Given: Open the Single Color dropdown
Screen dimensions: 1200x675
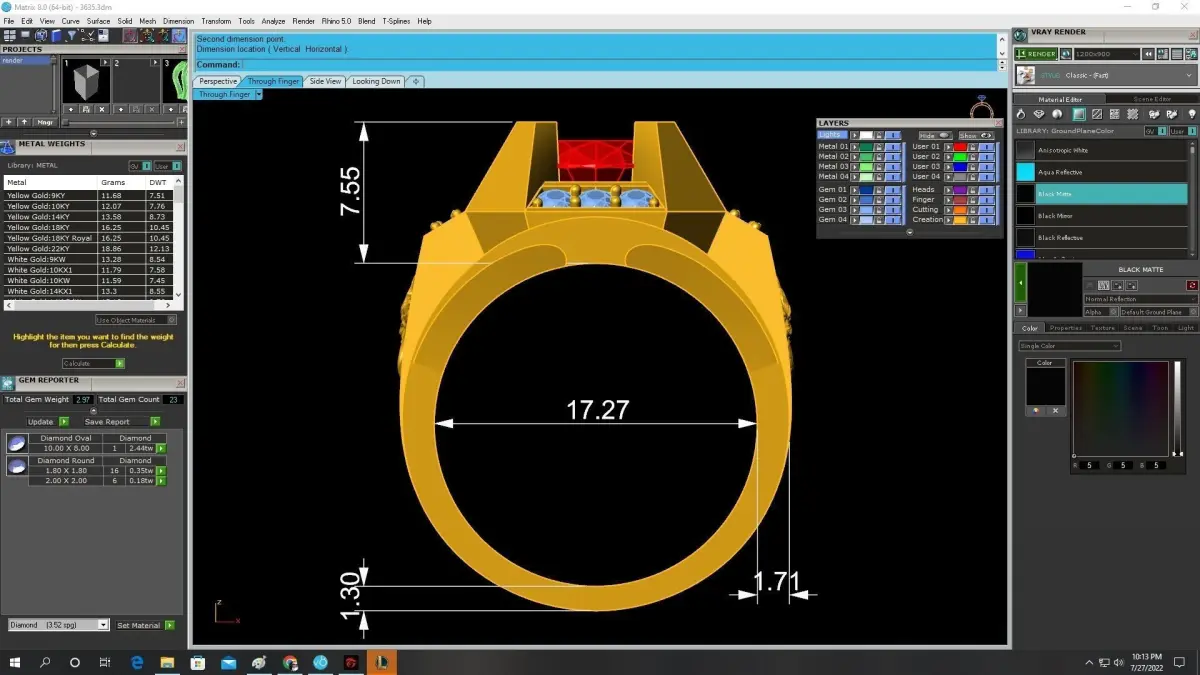Looking at the screenshot, I should [1070, 346].
